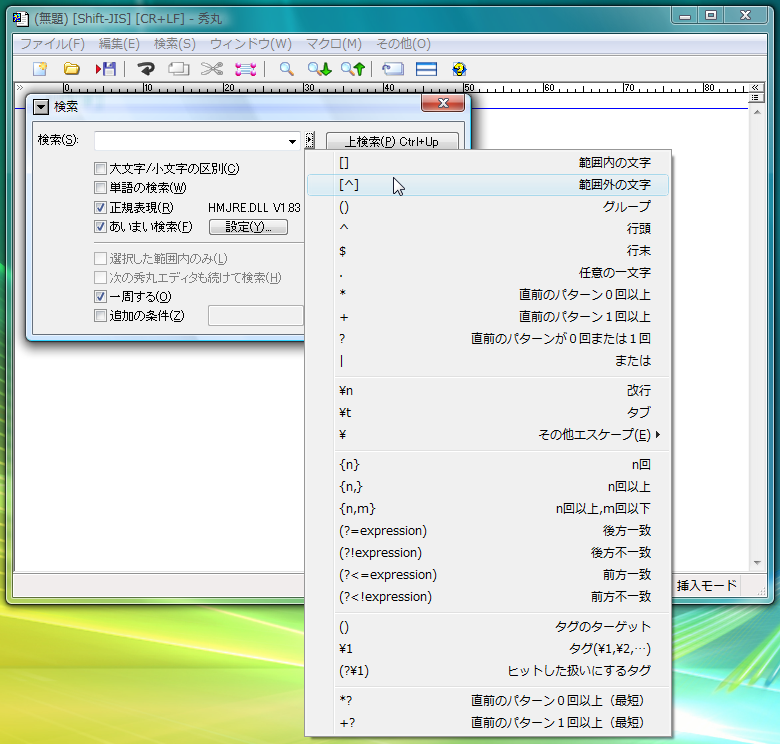Enable 追加の条件(Z) checkbox

[100, 315]
